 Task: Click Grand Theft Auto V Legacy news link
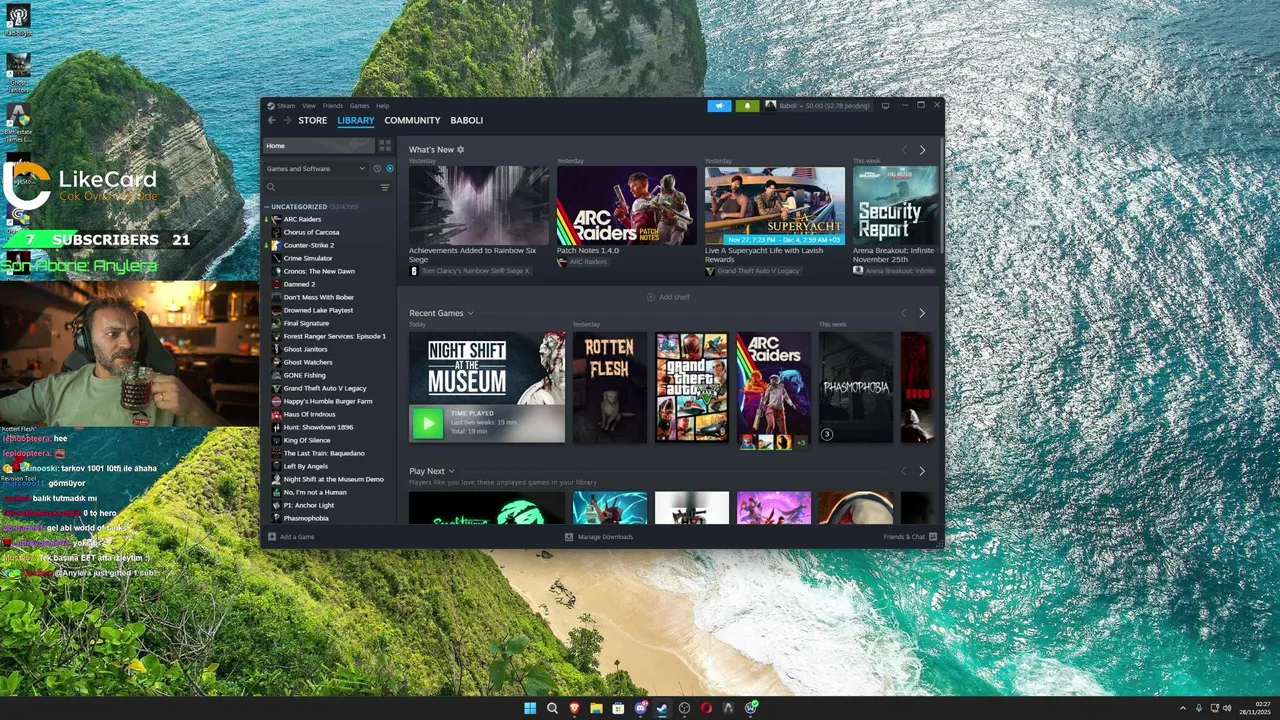click(758, 271)
